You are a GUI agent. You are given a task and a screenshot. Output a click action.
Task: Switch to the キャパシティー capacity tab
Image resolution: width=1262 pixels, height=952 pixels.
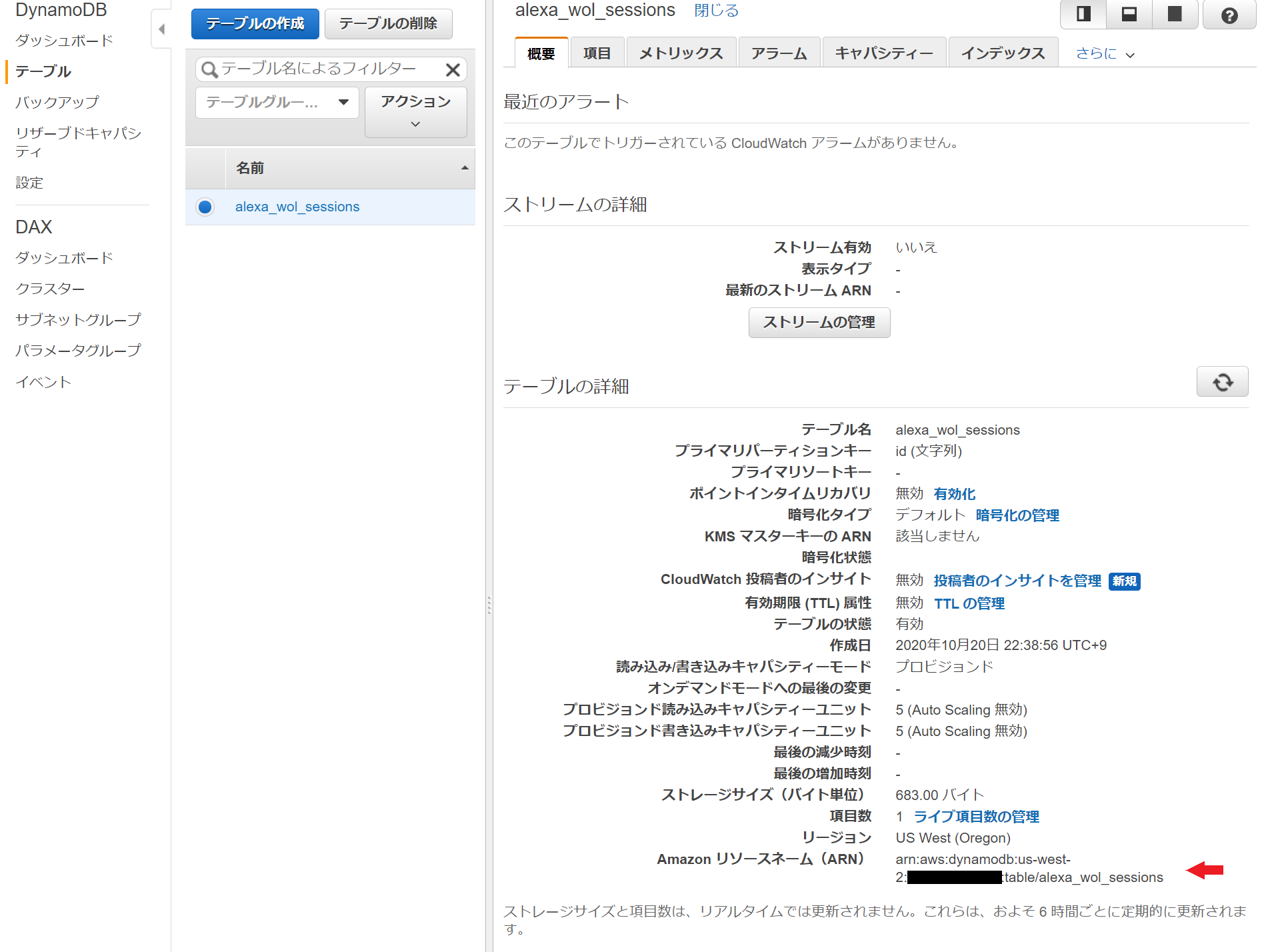[x=884, y=53]
